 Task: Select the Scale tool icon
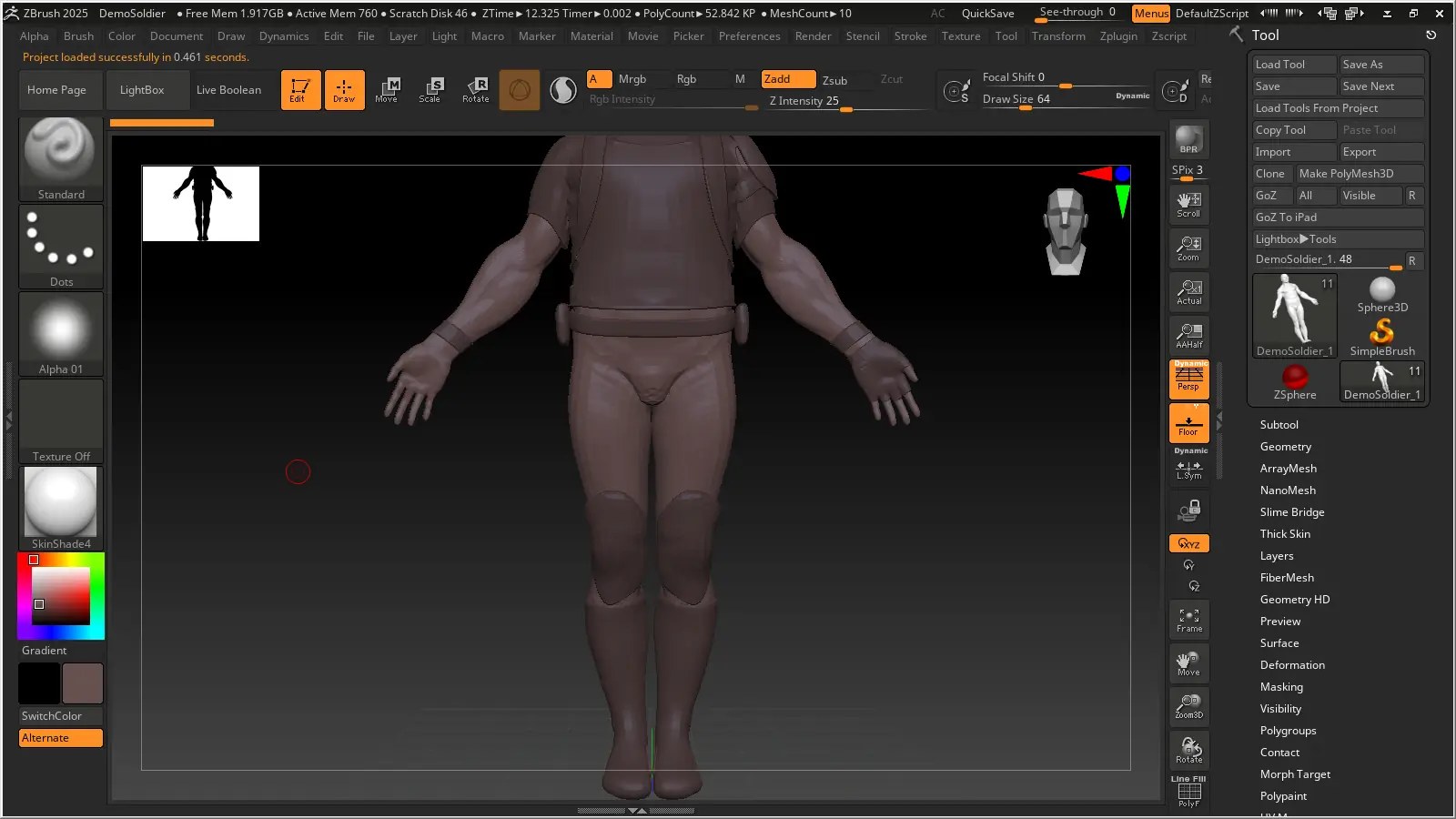point(430,89)
